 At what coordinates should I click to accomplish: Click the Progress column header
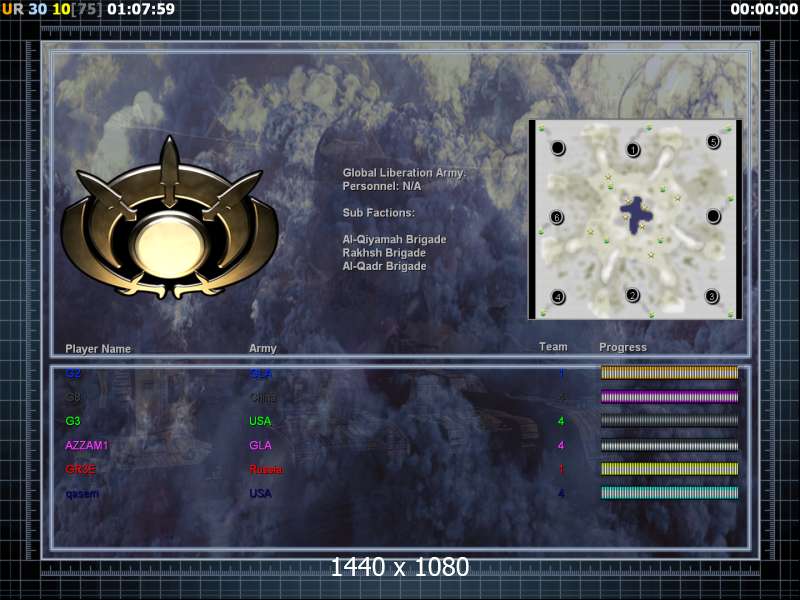[623, 347]
